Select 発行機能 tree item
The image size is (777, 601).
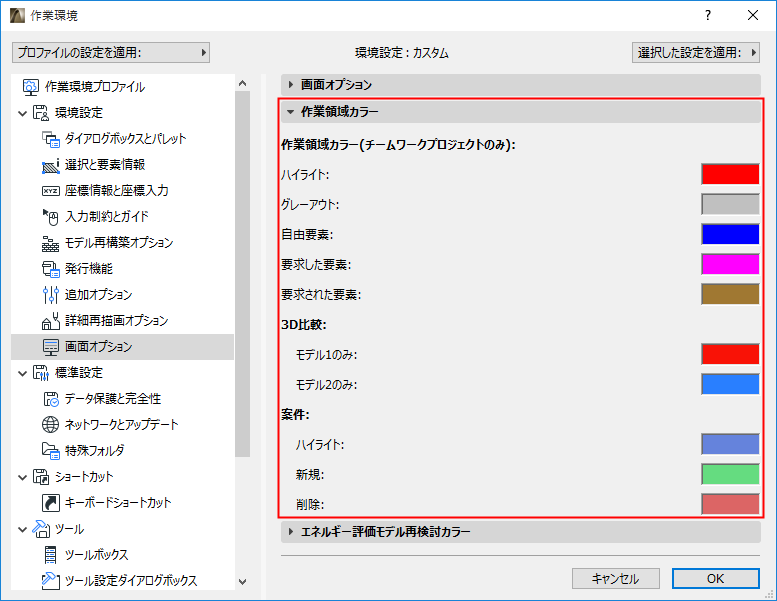point(89,269)
